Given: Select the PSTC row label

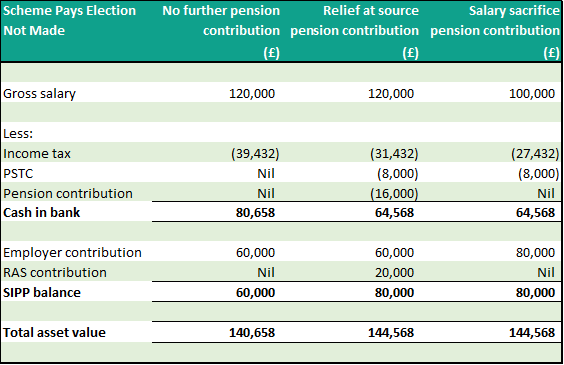Looking at the screenshot, I should pos(18,174).
